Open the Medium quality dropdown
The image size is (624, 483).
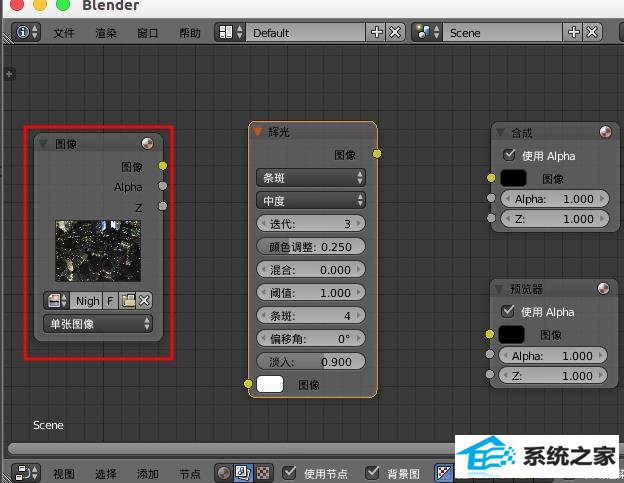(310, 200)
